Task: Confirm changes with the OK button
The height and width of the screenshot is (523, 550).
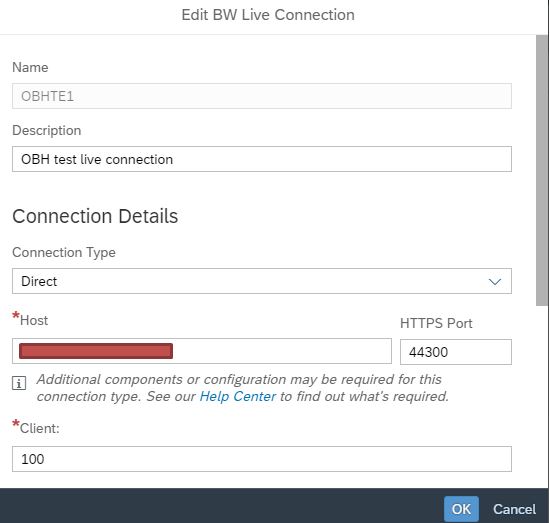Action: (461, 509)
